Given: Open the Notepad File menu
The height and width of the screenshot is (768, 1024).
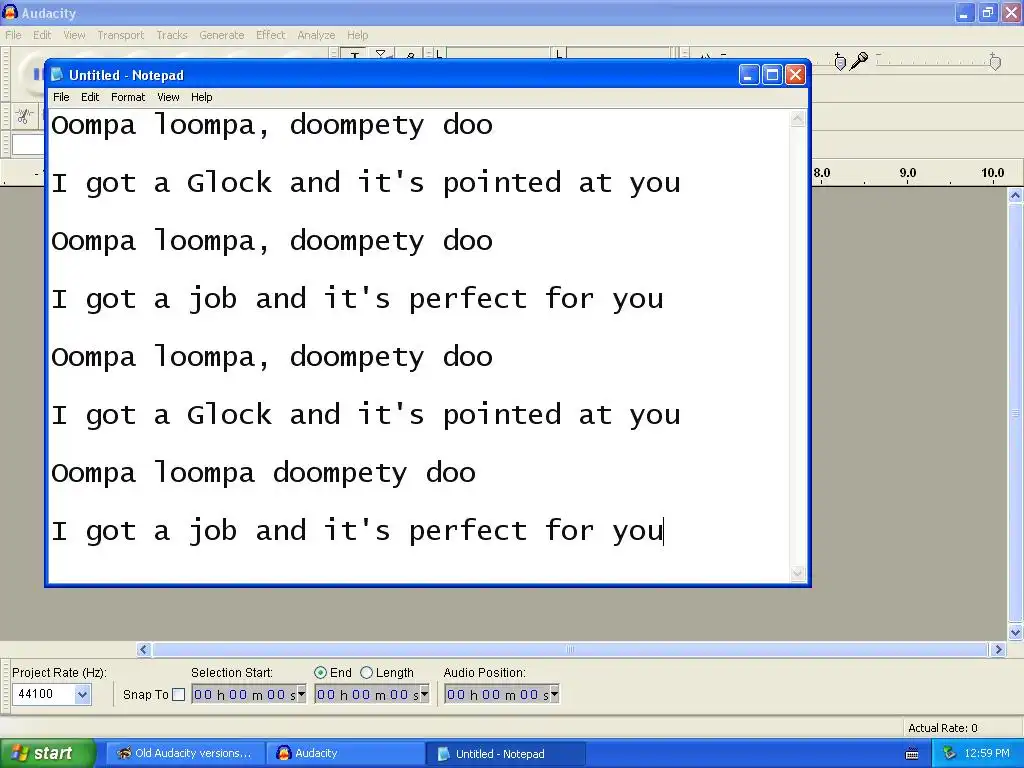Looking at the screenshot, I should [x=61, y=97].
